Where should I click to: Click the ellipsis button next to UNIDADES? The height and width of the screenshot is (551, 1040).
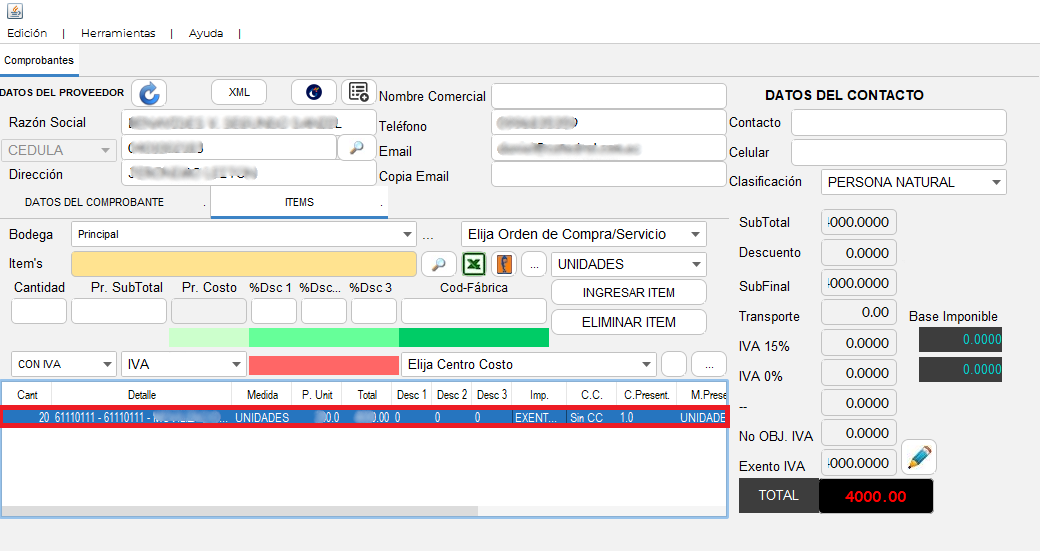[x=534, y=264]
